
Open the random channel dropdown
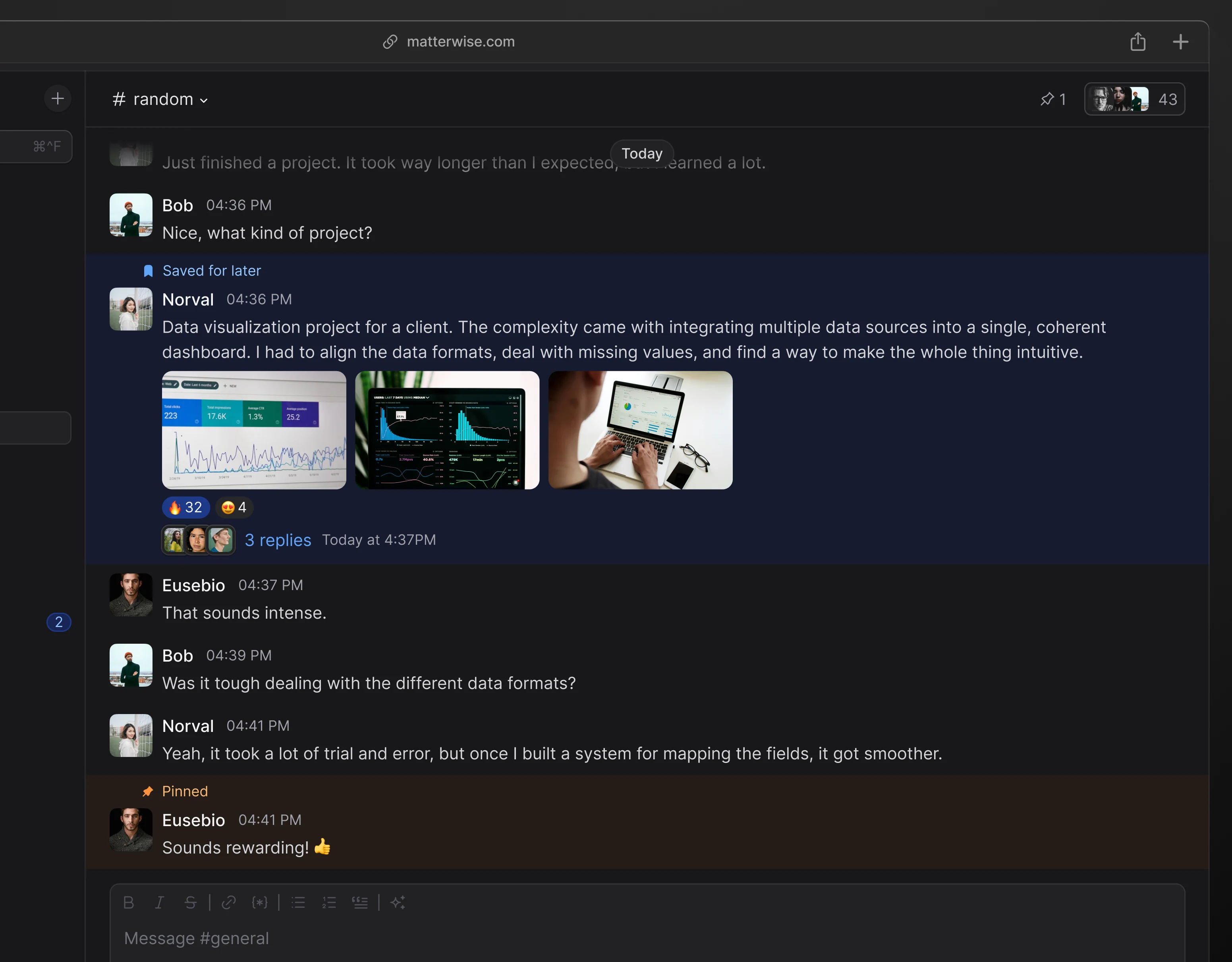click(204, 100)
